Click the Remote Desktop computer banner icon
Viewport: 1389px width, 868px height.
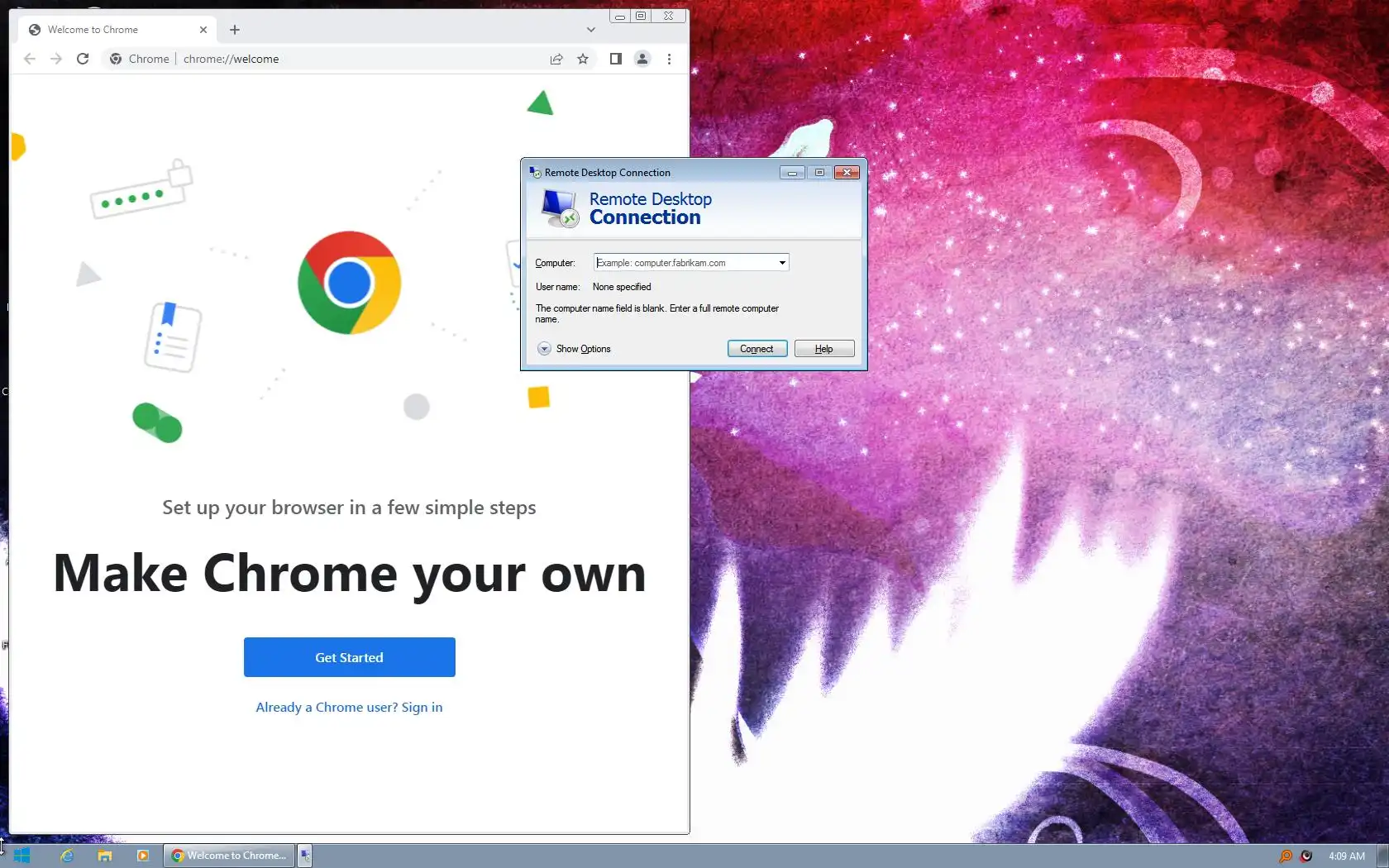[x=560, y=208]
